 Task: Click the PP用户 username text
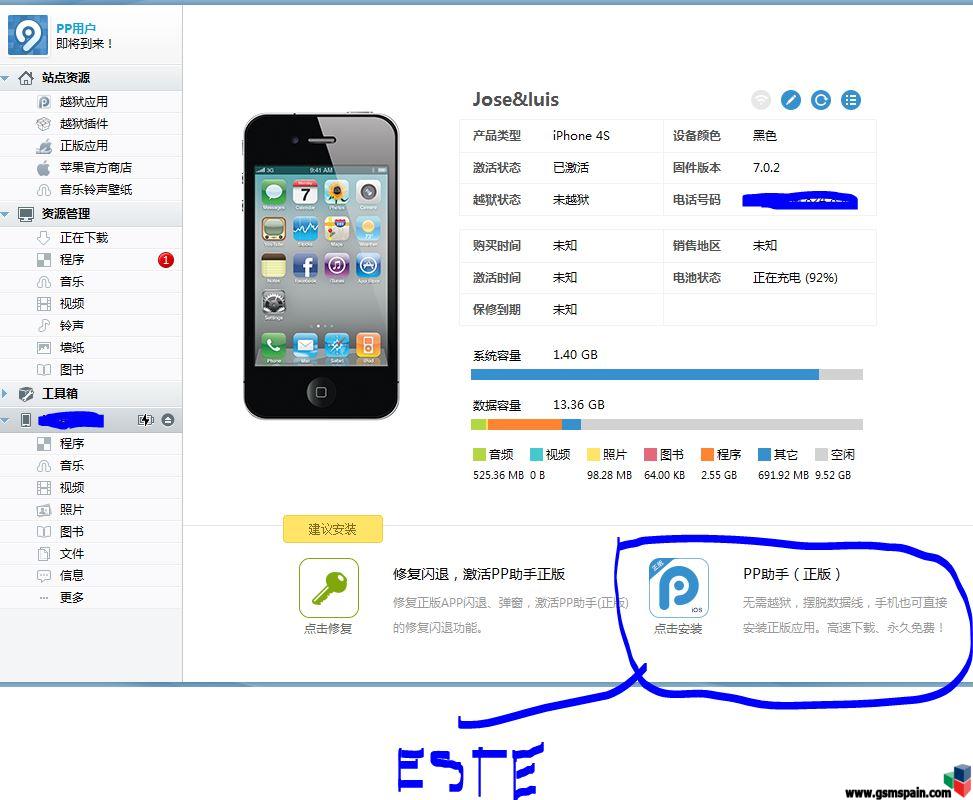[x=76, y=28]
